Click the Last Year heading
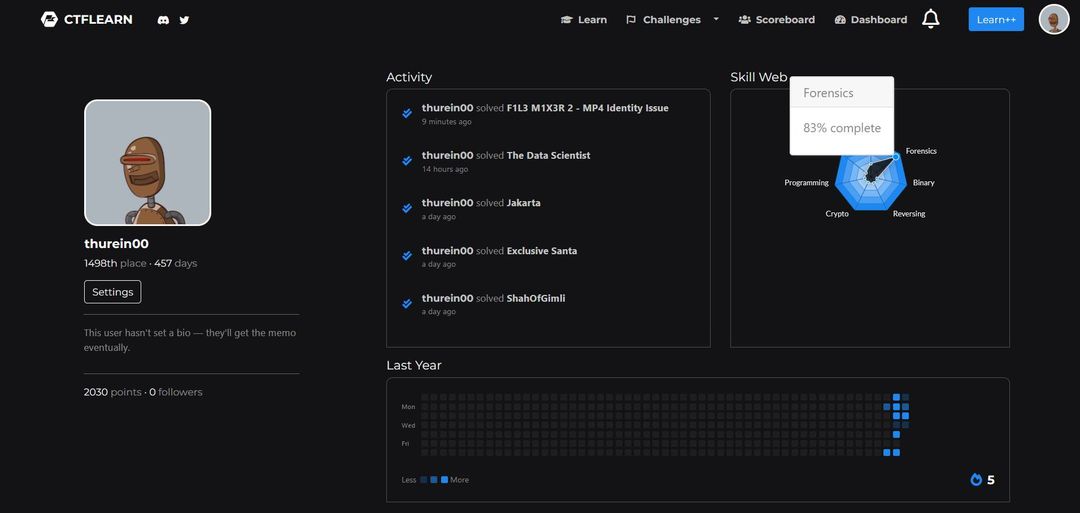This screenshot has height=513, width=1080. pyautogui.click(x=414, y=366)
